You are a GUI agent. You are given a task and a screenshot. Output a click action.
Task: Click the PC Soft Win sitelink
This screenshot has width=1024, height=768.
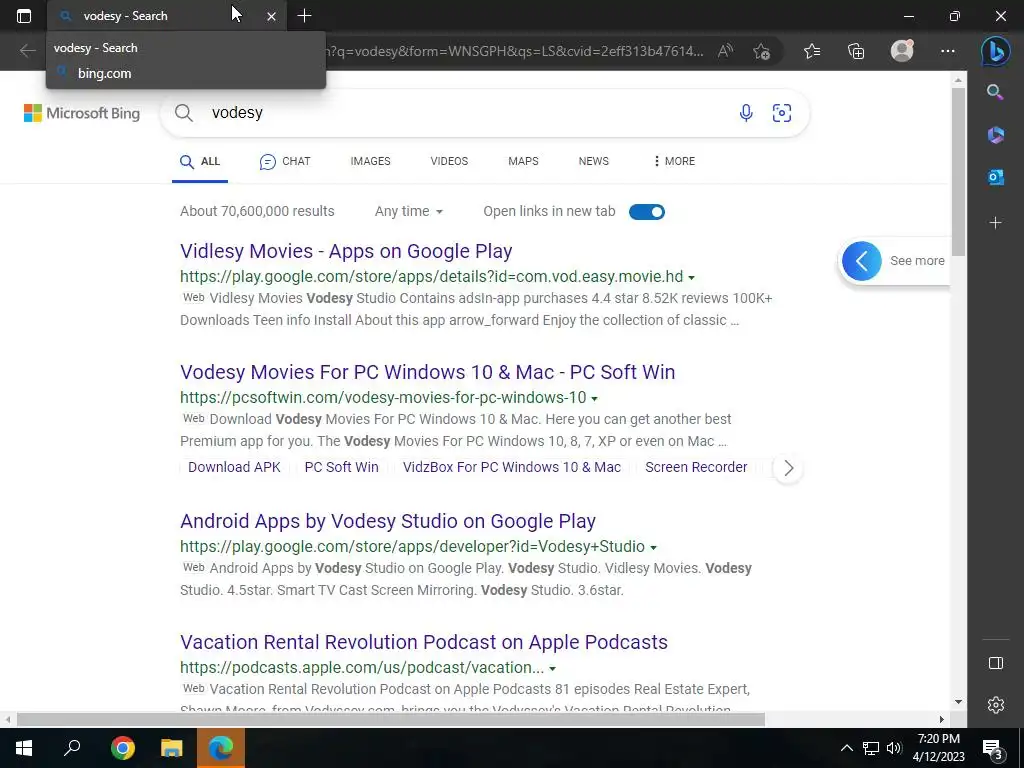click(342, 467)
